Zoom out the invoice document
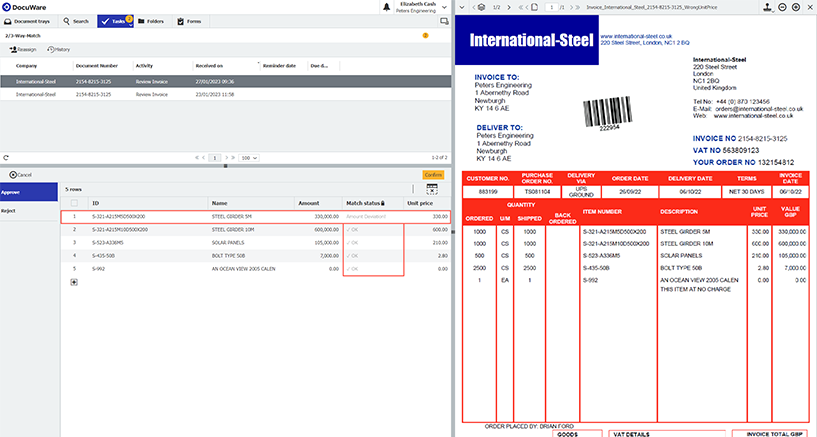The height and width of the screenshot is (437, 817). (782, 7)
